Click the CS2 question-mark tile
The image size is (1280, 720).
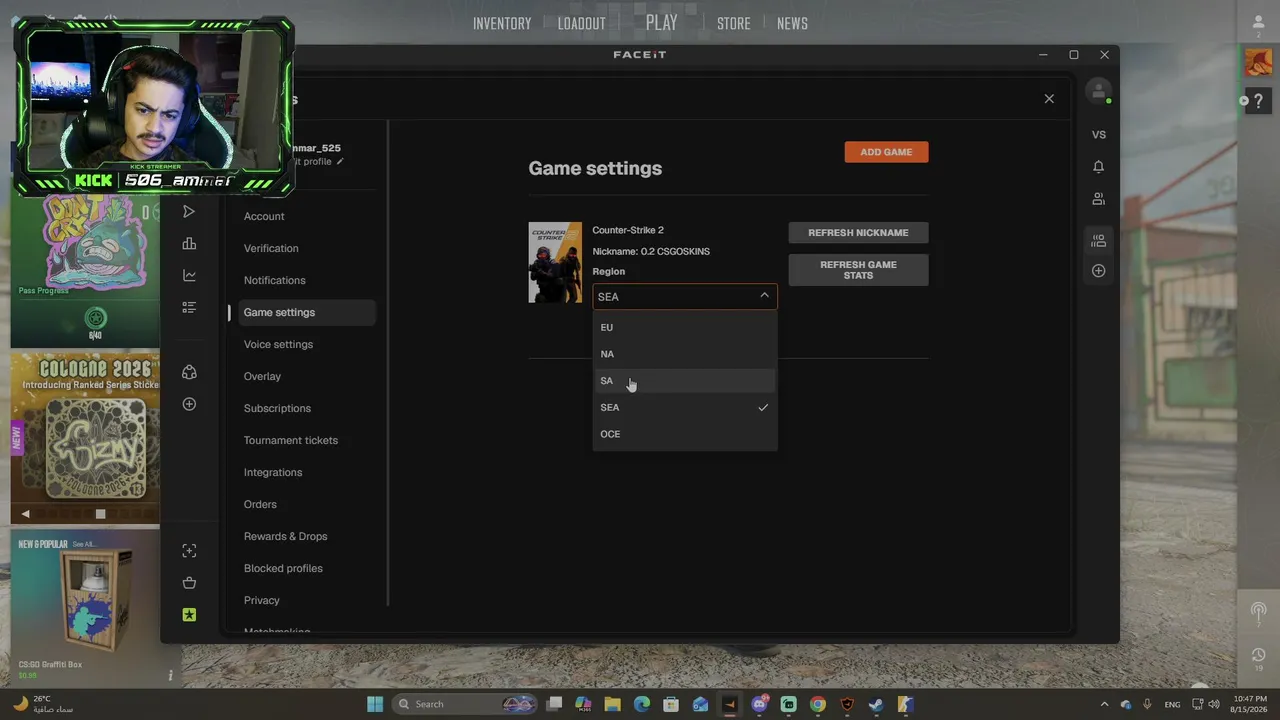click(1258, 100)
